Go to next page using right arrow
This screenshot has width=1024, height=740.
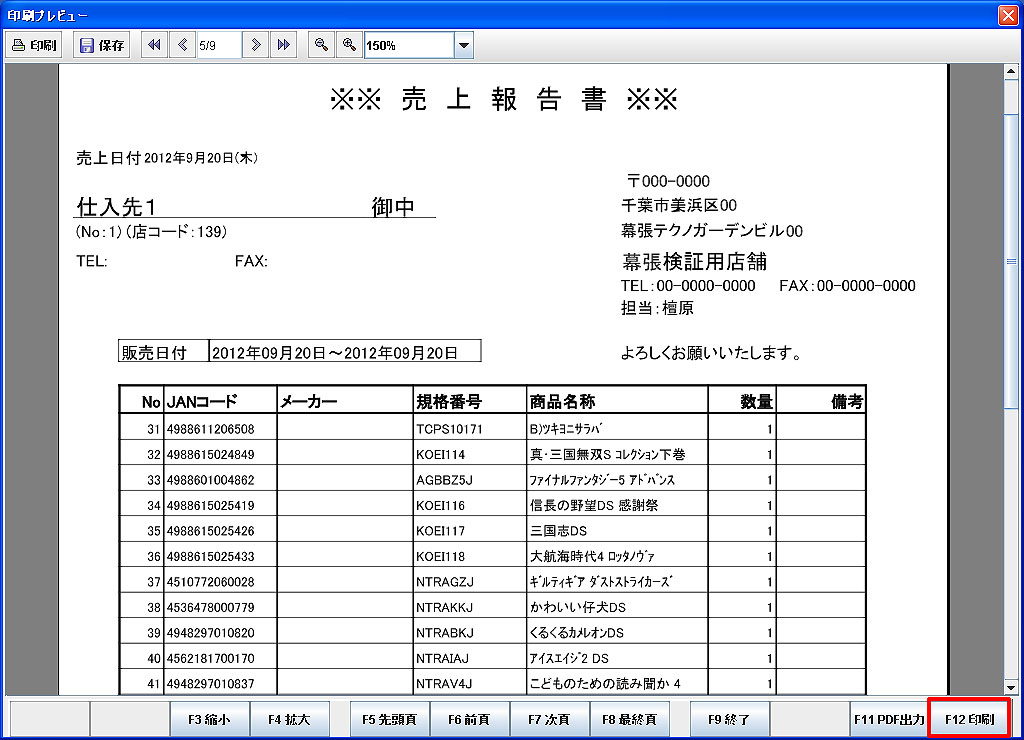pyautogui.click(x=257, y=45)
